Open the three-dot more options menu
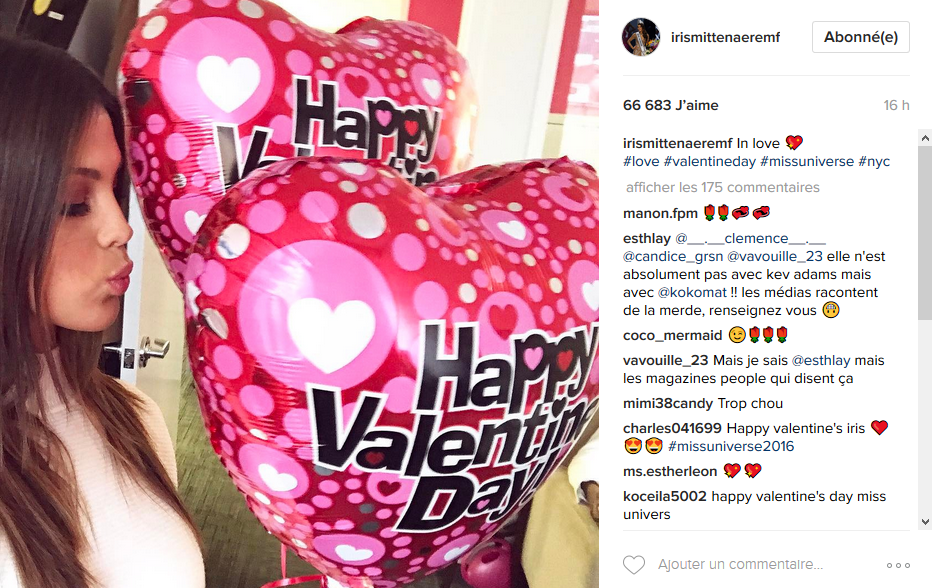 [x=898, y=565]
